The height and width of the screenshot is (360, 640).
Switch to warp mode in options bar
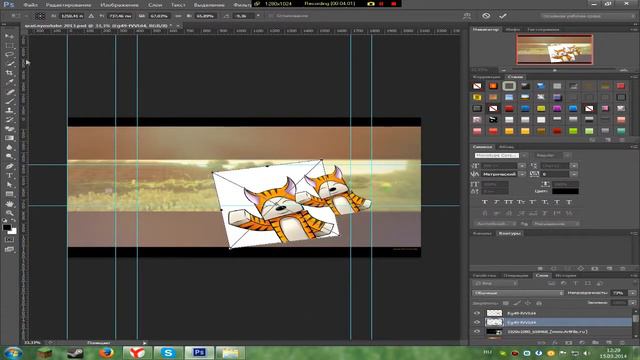[467, 16]
